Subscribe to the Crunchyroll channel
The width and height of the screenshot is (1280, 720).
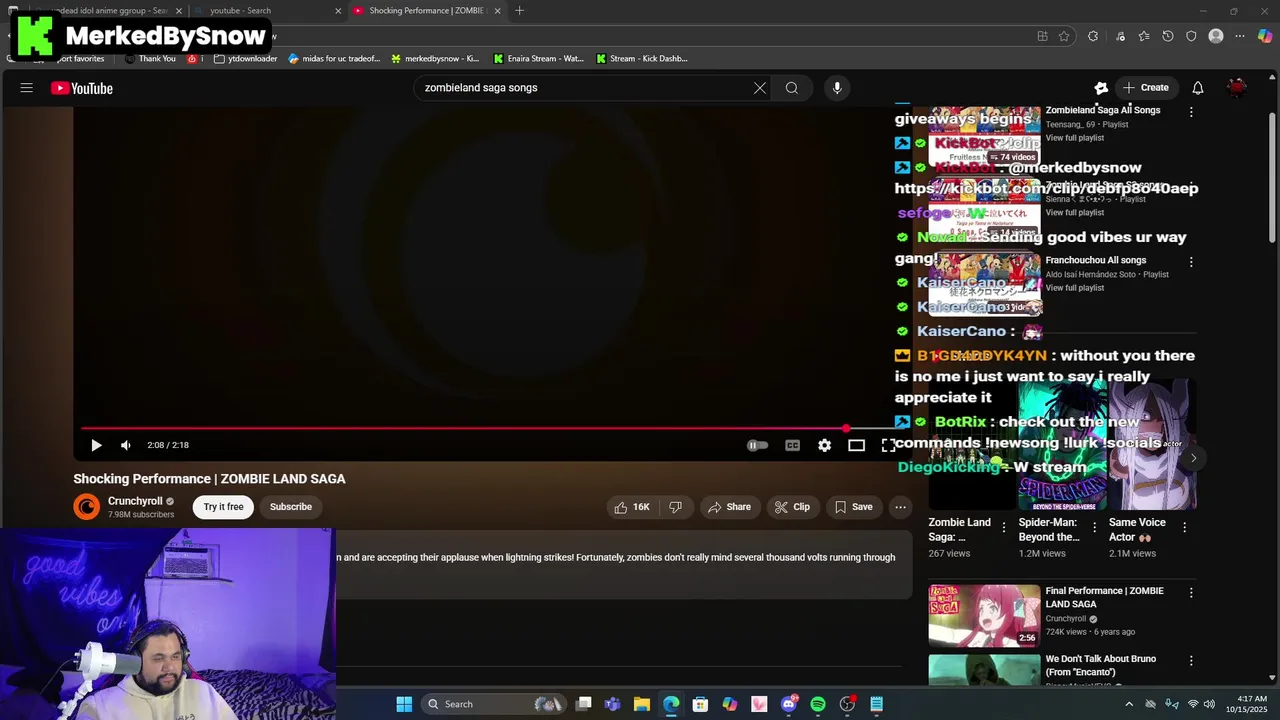291,507
